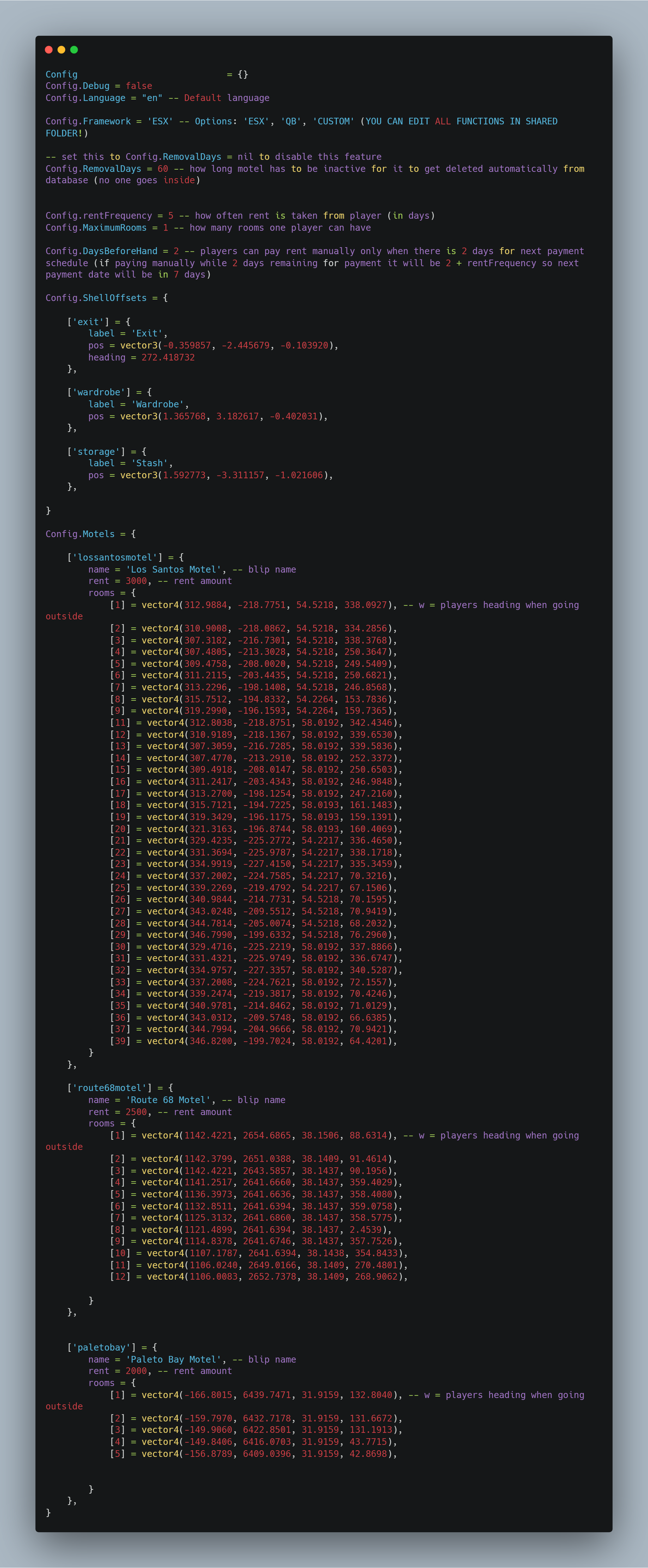
Task: Click the 'route68motel' table key
Action: pos(109,1088)
